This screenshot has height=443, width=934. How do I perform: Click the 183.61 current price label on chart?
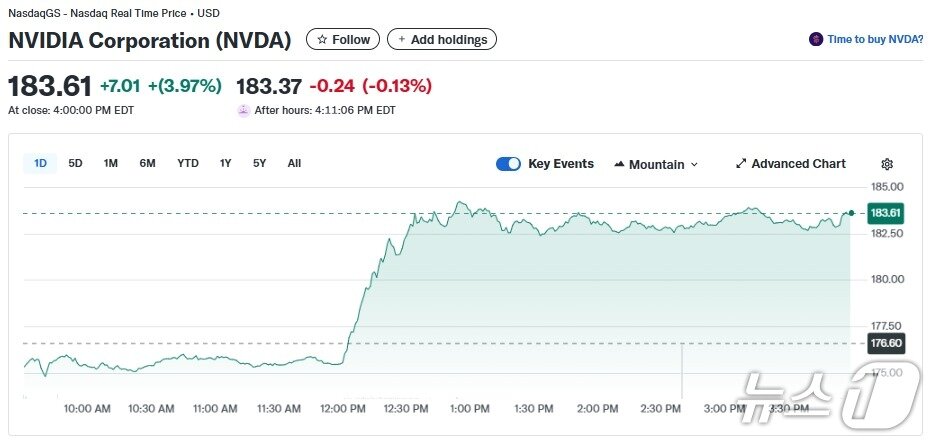tap(886, 213)
